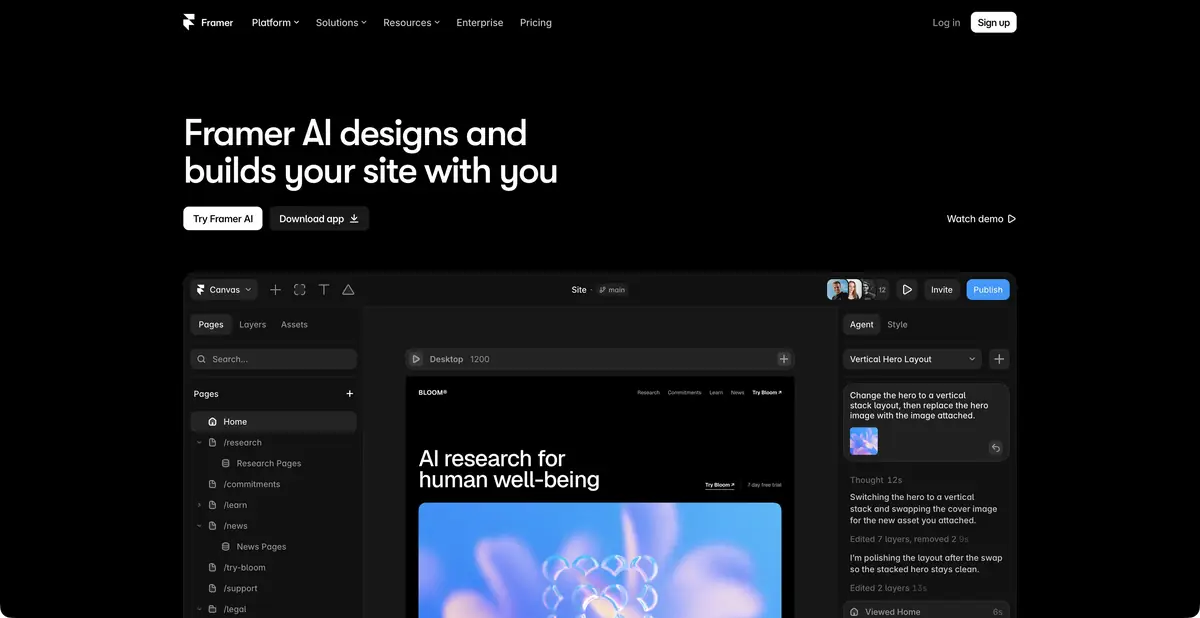The width and height of the screenshot is (1200, 618).
Task: Click the Try Framer AI button
Action: 223,219
